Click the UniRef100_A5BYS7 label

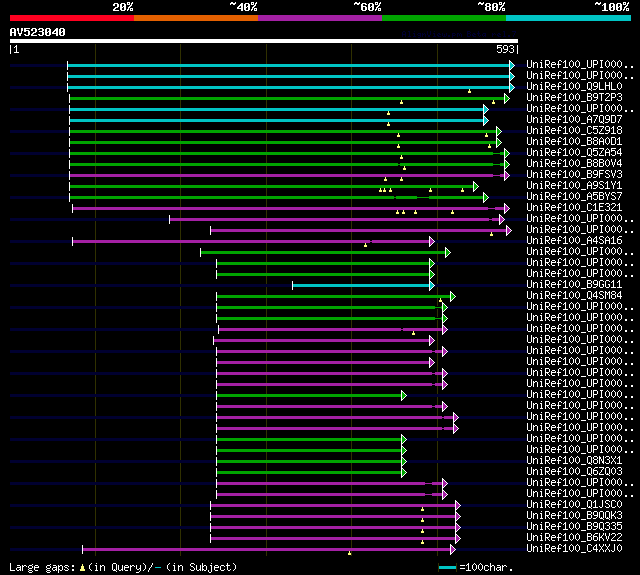[x=574, y=197]
